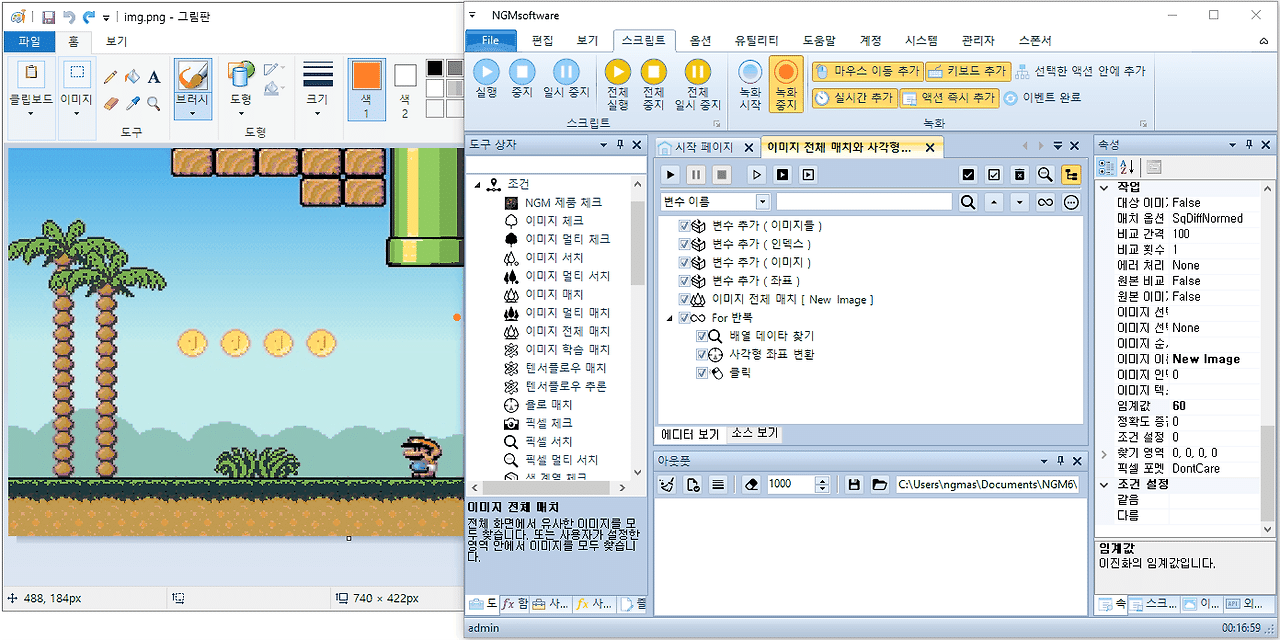The height and width of the screenshot is (640, 1280).
Task: Open 도형 shapes dropdown in Paint
Action: click(241, 112)
